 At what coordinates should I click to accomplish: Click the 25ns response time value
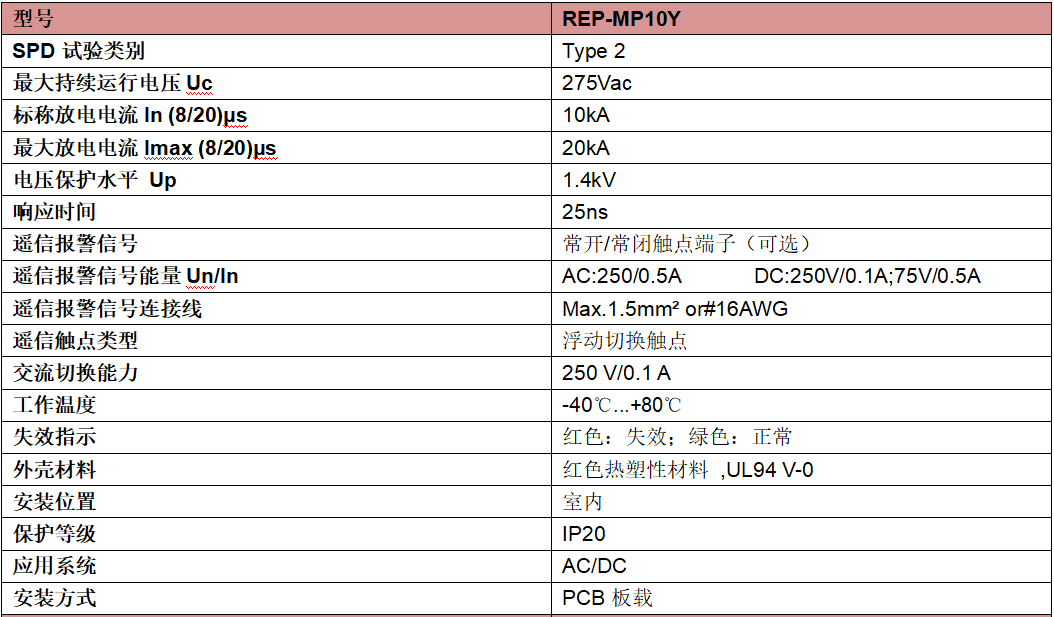point(585,212)
